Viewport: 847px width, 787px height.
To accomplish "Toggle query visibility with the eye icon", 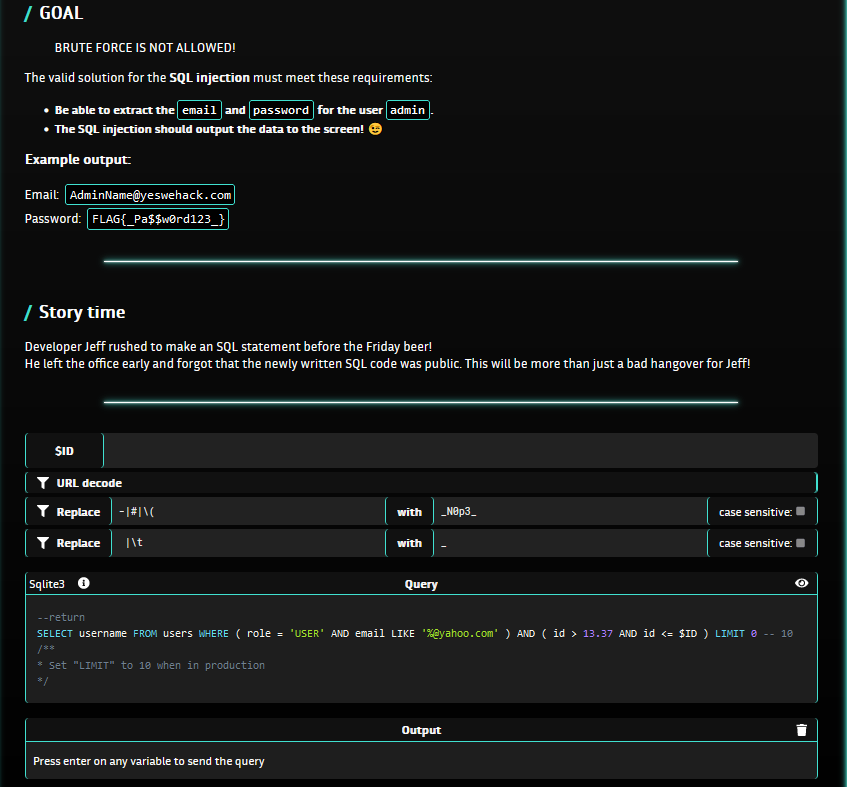I will pos(801,583).
